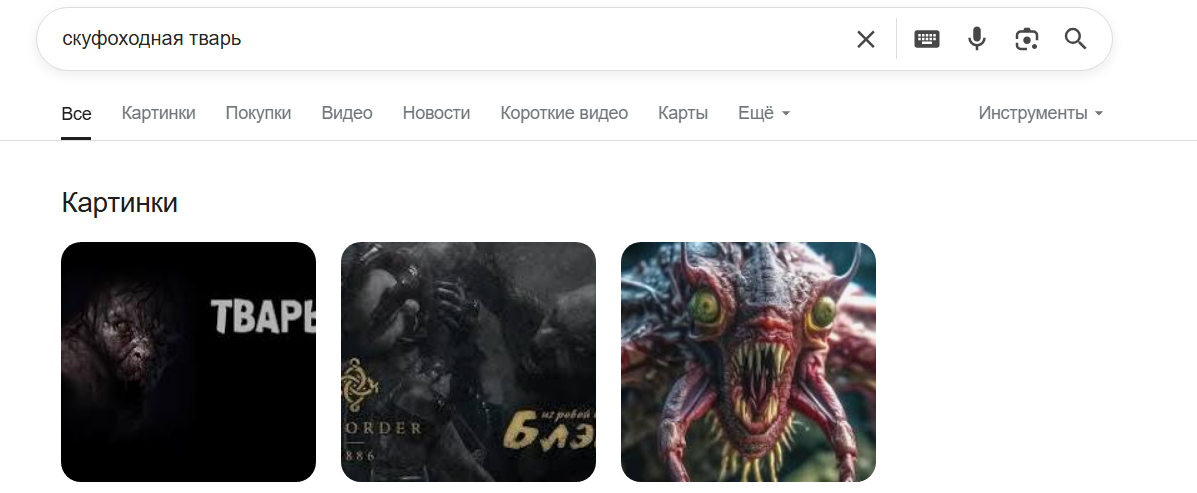Viewport: 1197px width, 493px height.
Task: Clear the search query with the X icon
Action: point(866,39)
